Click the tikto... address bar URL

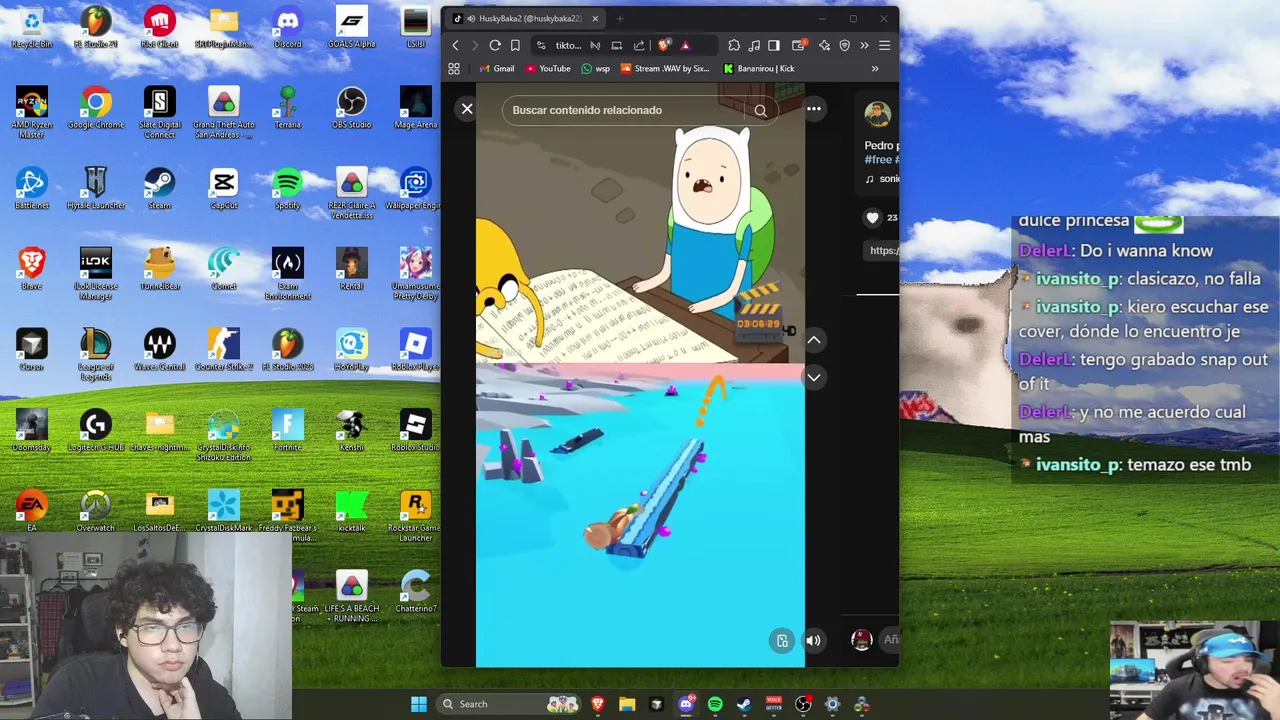click(568, 45)
